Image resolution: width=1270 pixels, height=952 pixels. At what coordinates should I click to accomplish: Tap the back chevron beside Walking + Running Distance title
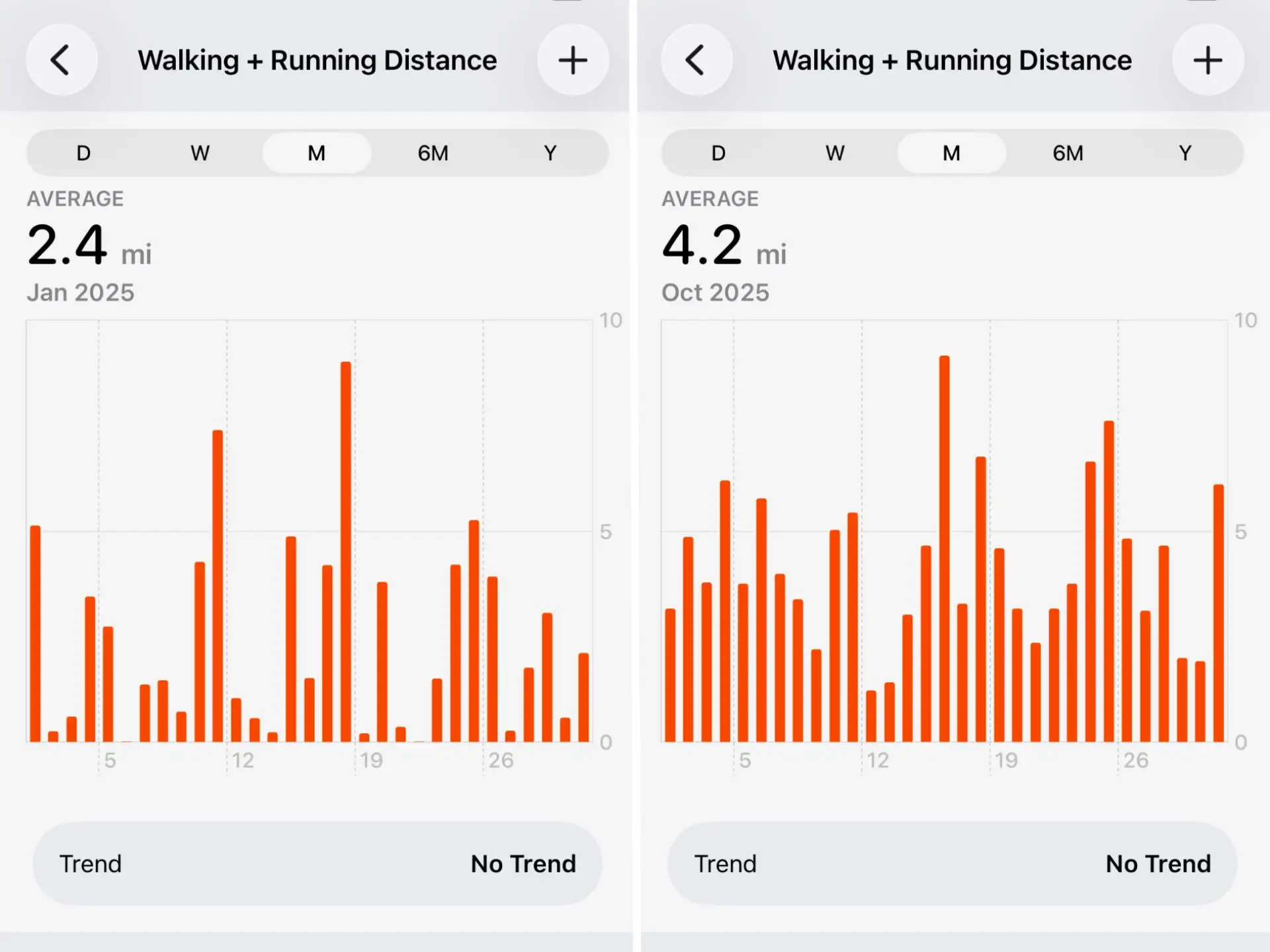point(62,59)
